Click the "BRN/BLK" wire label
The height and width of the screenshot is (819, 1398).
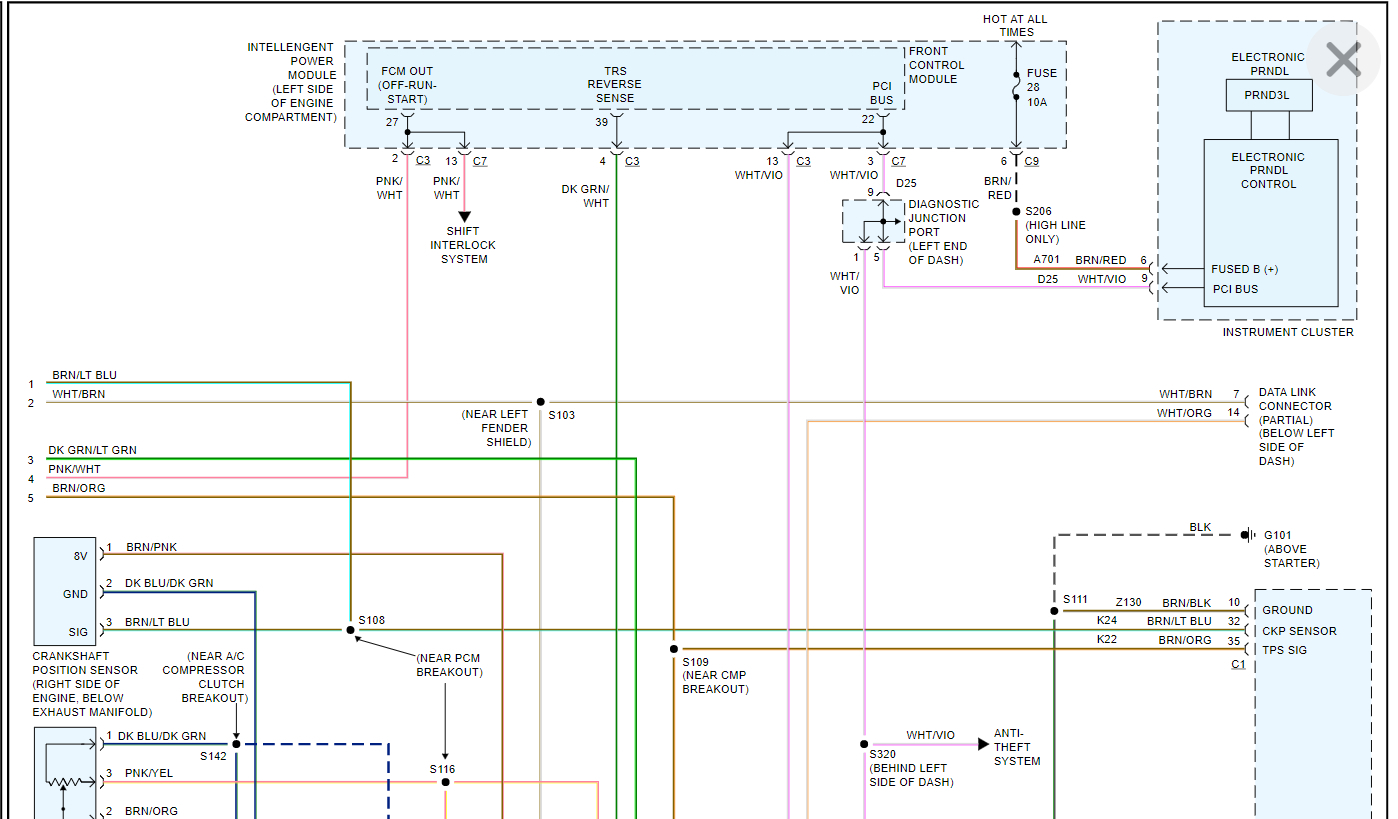(x=1187, y=603)
